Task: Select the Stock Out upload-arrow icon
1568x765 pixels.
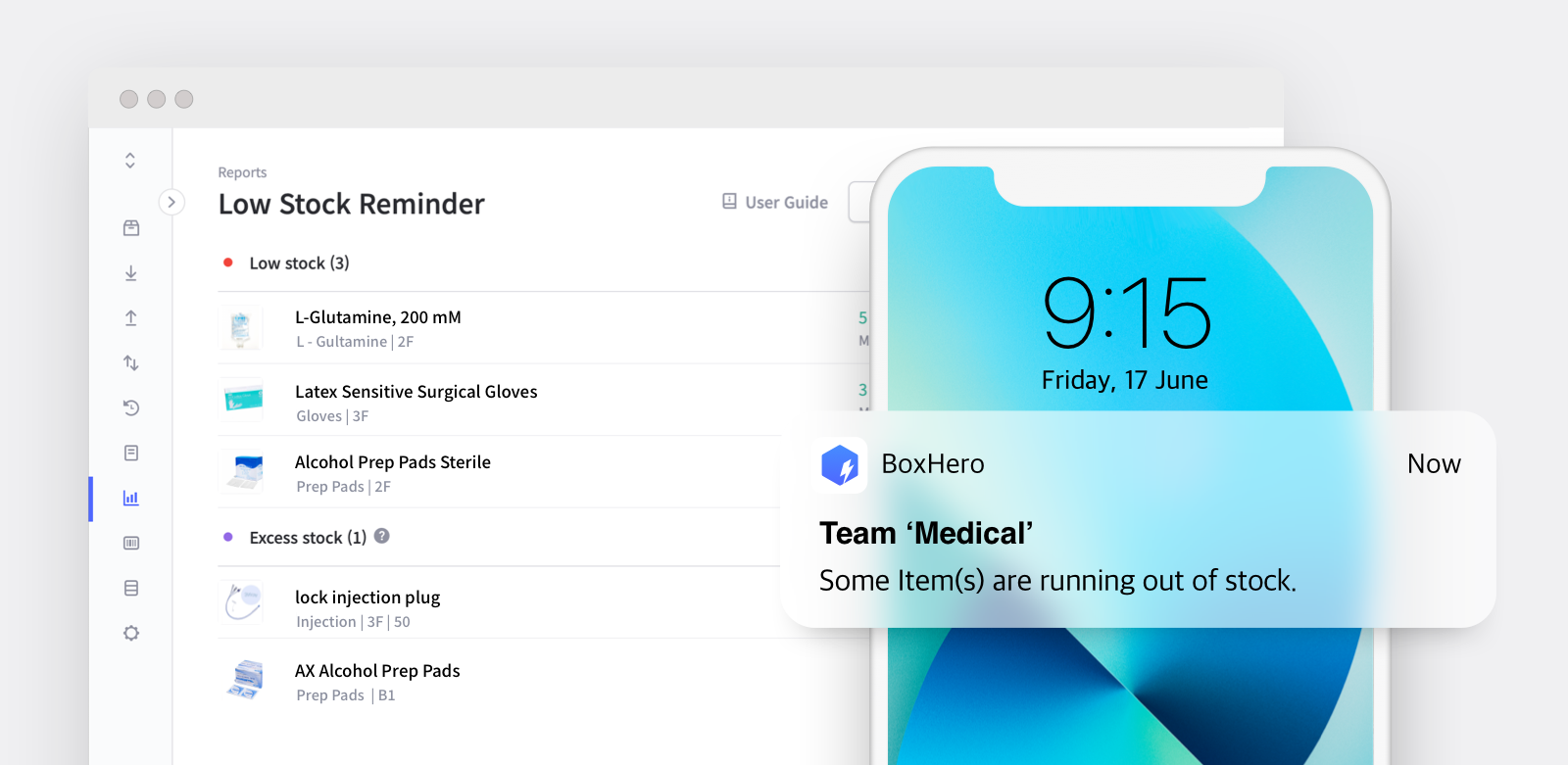Action: (x=131, y=318)
